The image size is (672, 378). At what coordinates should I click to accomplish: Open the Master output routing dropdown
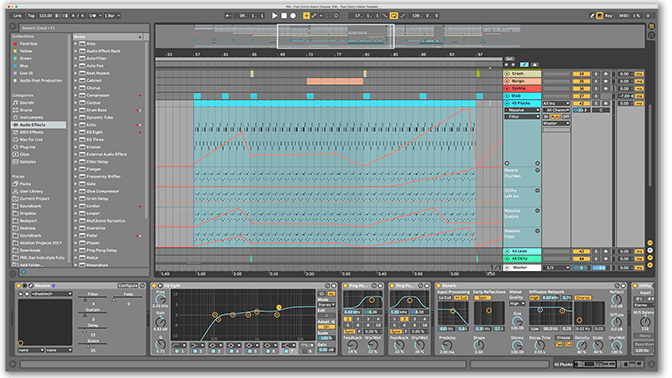[x=556, y=123]
